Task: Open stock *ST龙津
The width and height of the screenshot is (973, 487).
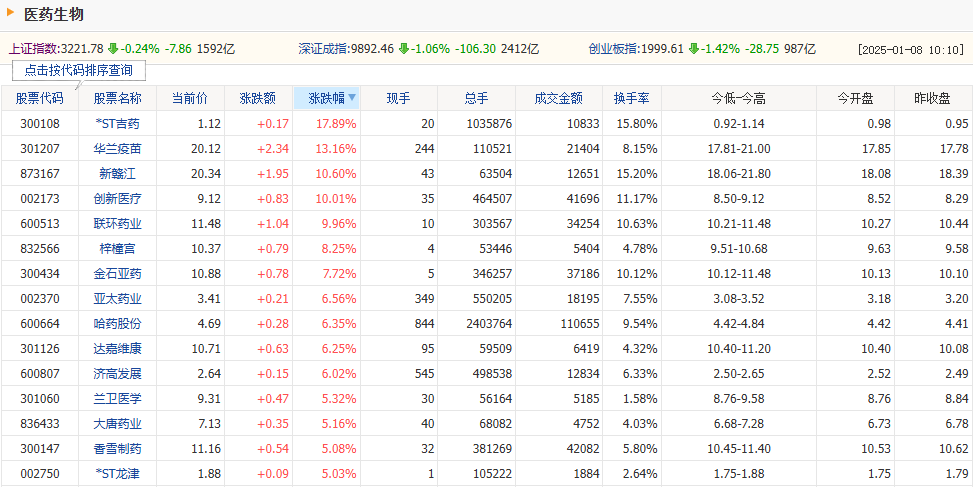Action: click(118, 474)
